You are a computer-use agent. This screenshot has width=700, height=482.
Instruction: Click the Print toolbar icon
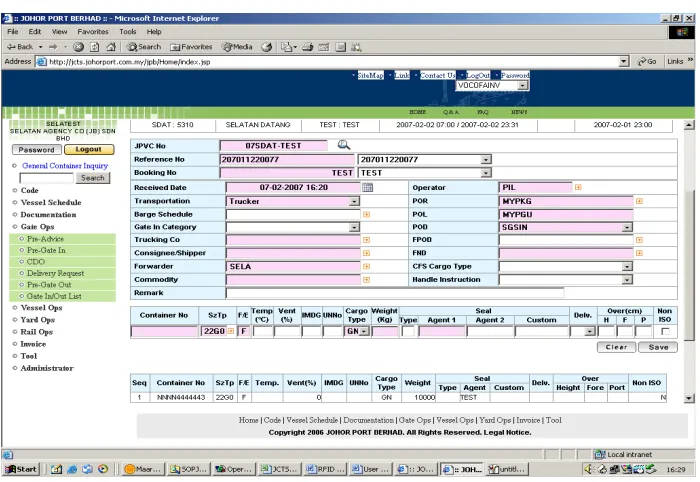click(x=307, y=47)
